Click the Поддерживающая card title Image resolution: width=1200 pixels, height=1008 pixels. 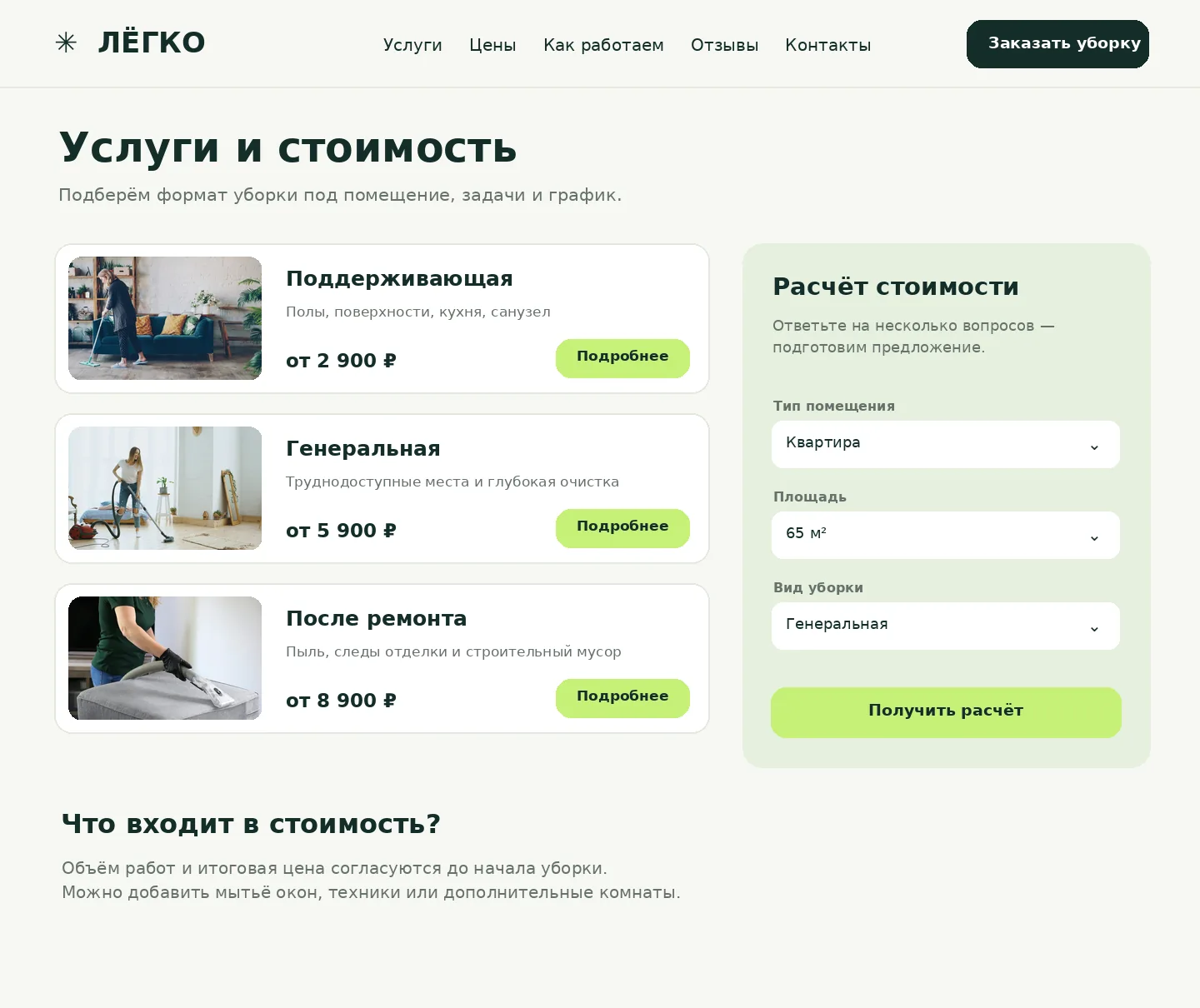pos(399,278)
